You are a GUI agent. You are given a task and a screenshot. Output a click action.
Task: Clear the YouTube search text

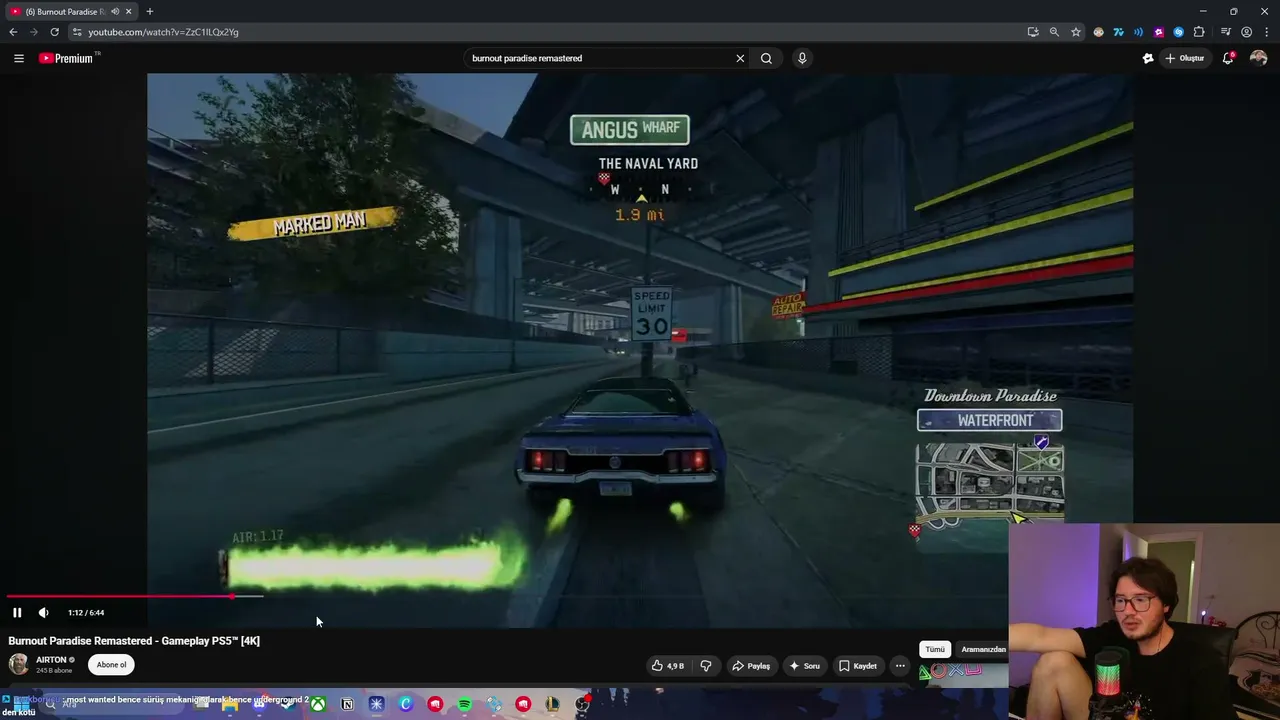coord(740,58)
